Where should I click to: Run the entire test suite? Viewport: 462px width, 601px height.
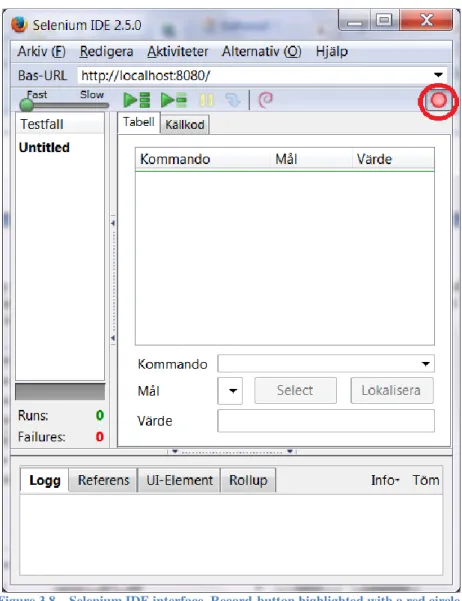[137, 100]
